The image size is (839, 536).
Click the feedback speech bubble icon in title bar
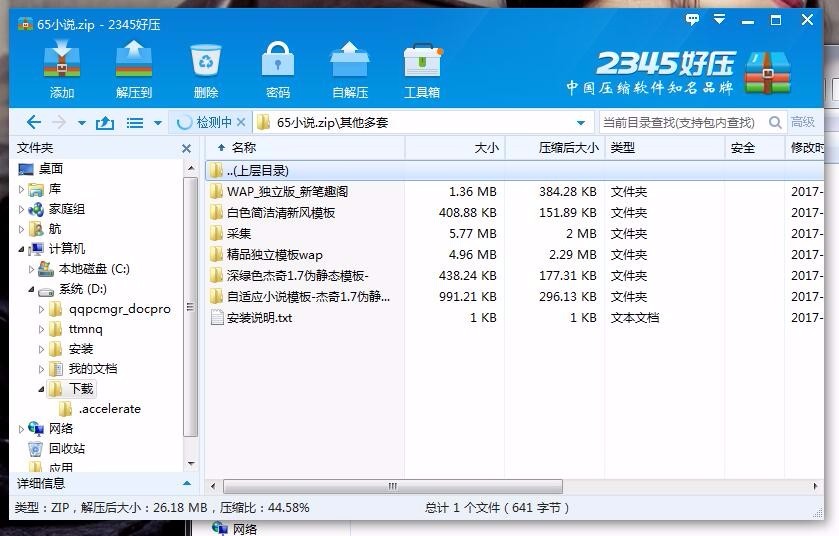tap(692, 20)
